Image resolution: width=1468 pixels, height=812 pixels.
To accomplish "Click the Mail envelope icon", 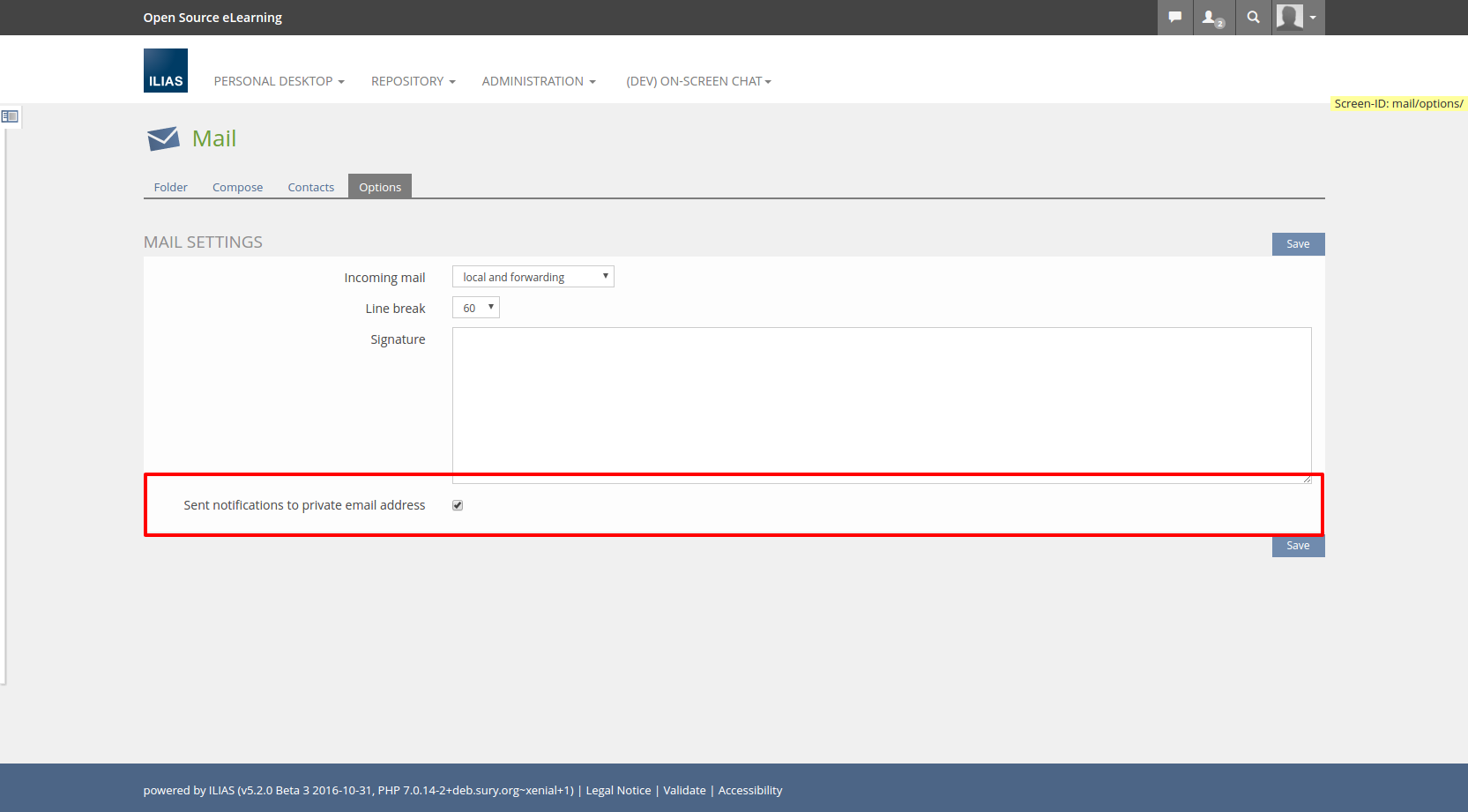I will pos(163,138).
